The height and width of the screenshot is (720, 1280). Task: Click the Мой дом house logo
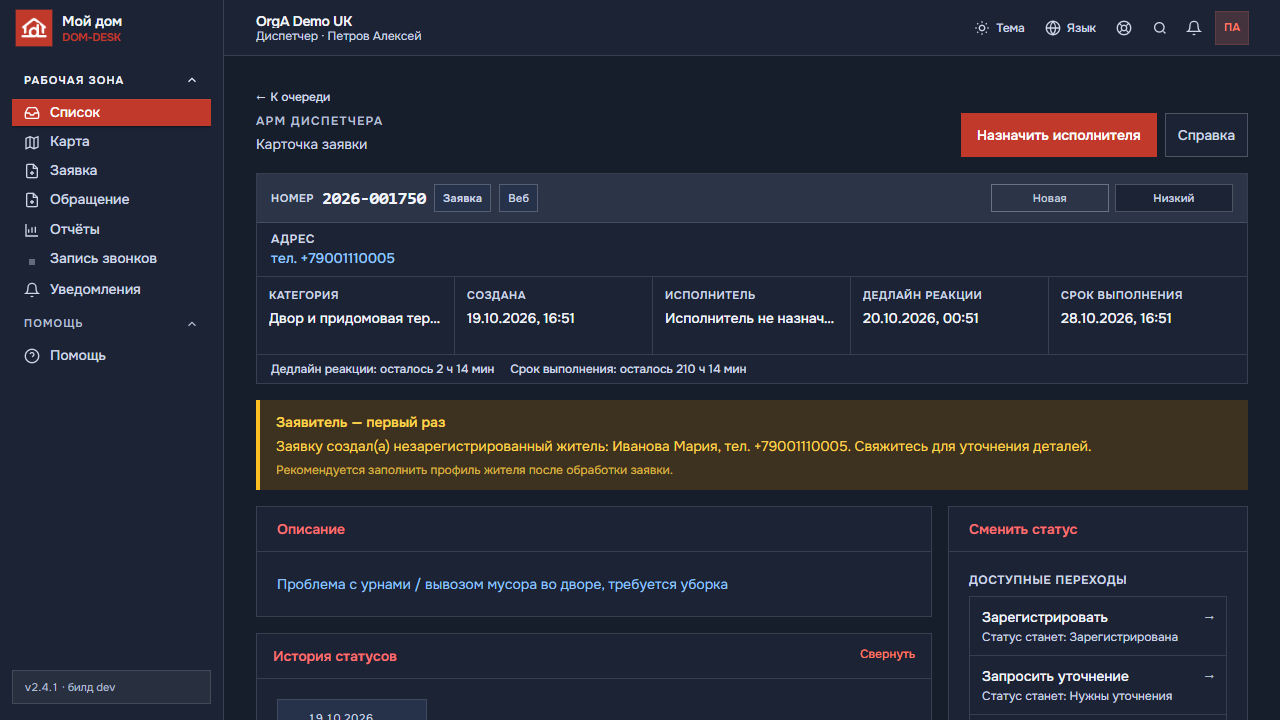click(x=33, y=28)
